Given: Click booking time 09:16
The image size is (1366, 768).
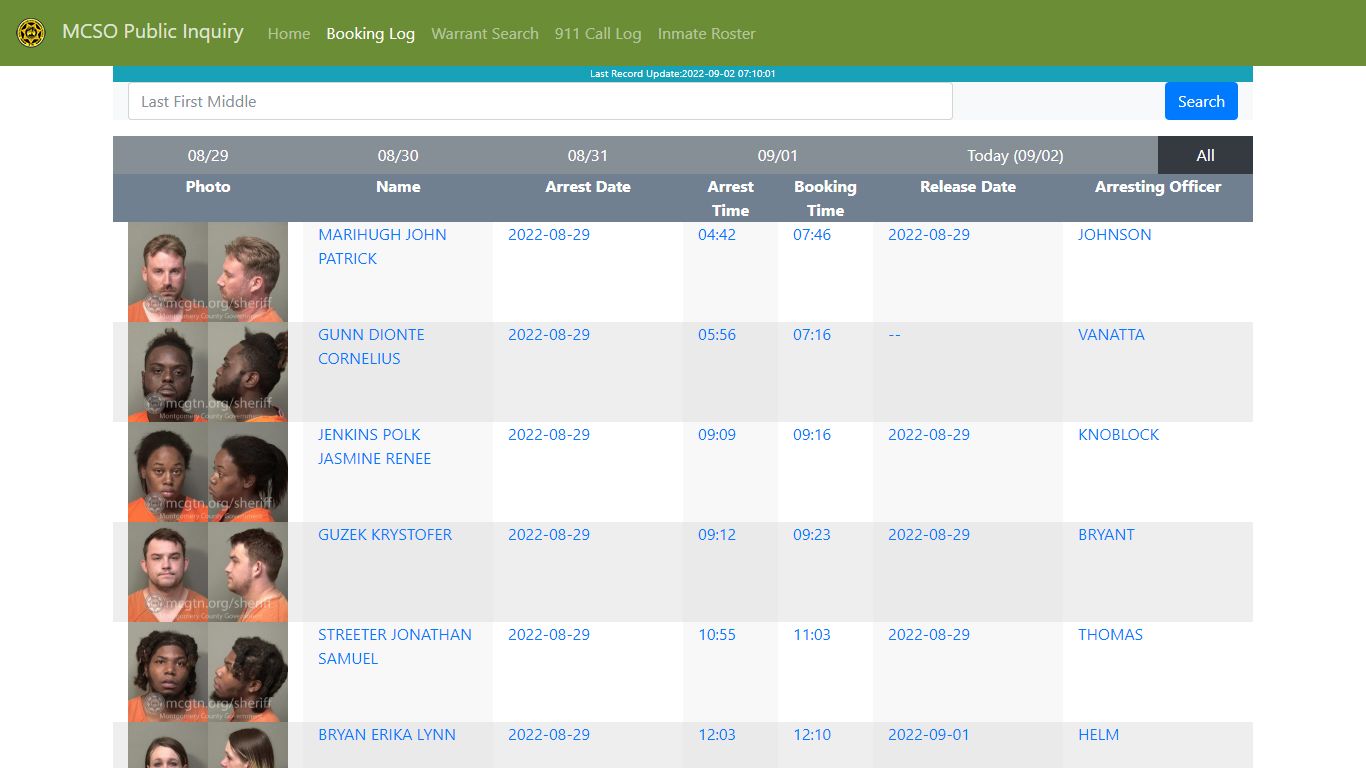Looking at the screenshot, I should tap(812, 434).
